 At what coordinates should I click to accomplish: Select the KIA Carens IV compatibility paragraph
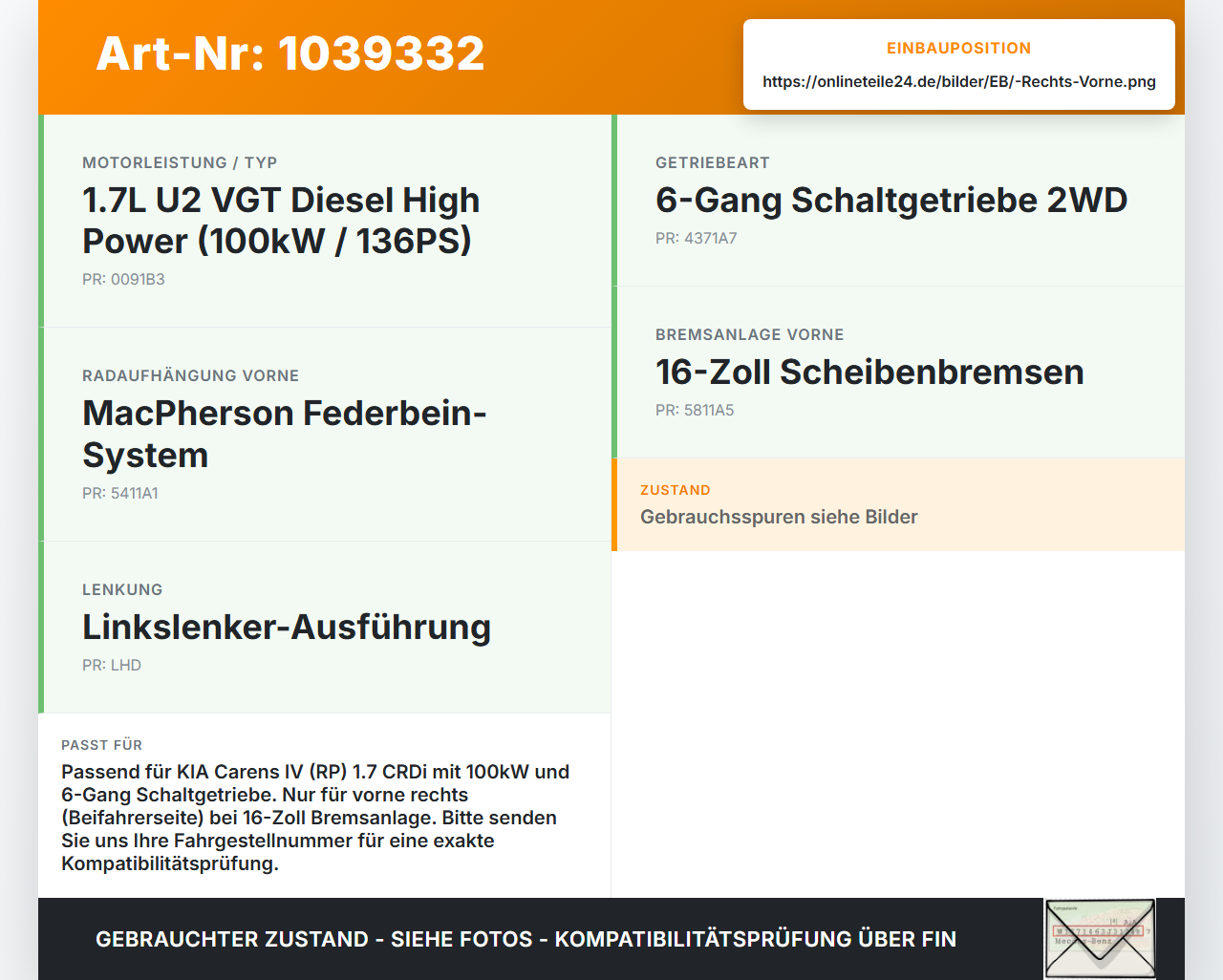click(x=315, y=818)
